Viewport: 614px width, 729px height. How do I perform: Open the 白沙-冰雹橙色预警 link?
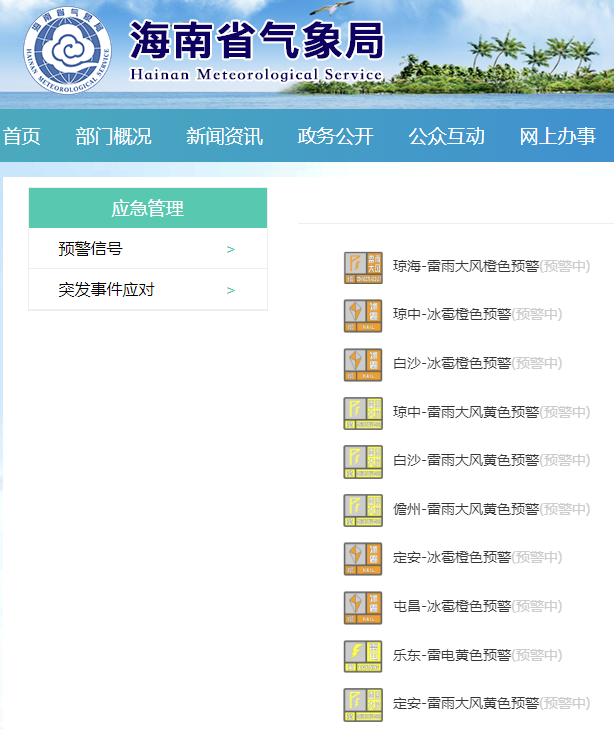[452, 363]
